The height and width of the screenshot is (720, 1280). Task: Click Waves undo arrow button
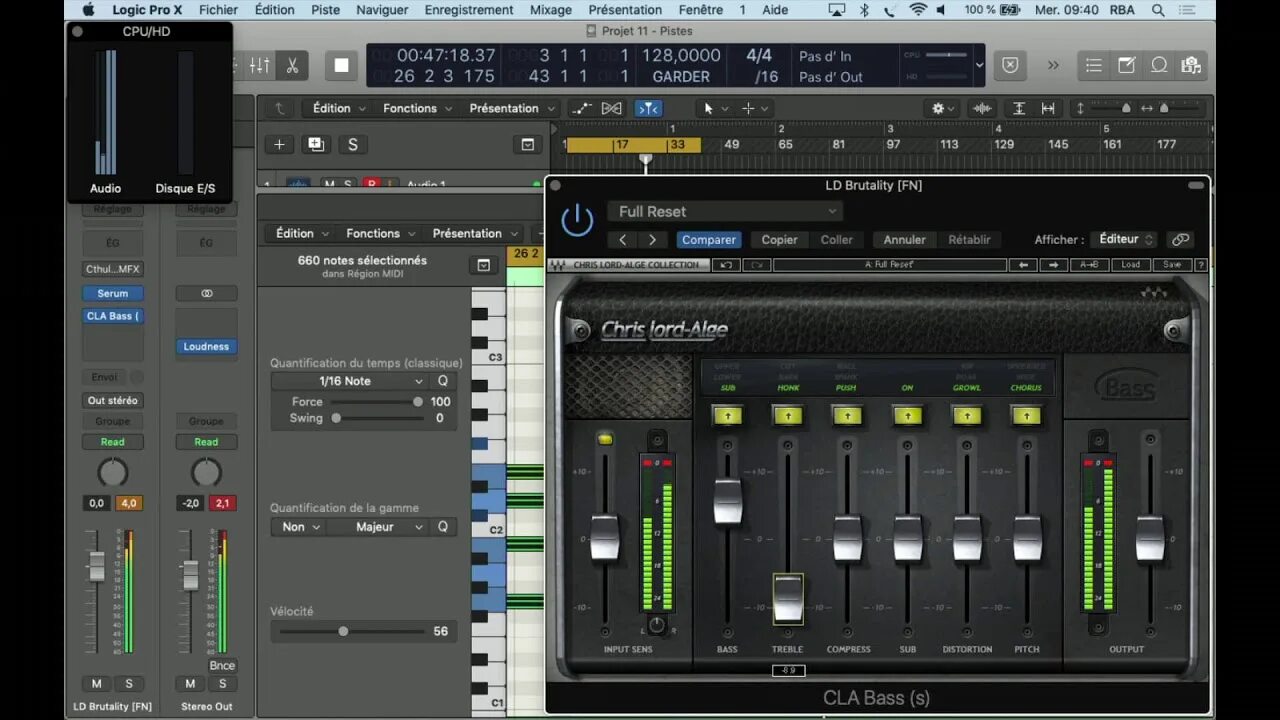(727, 265)
